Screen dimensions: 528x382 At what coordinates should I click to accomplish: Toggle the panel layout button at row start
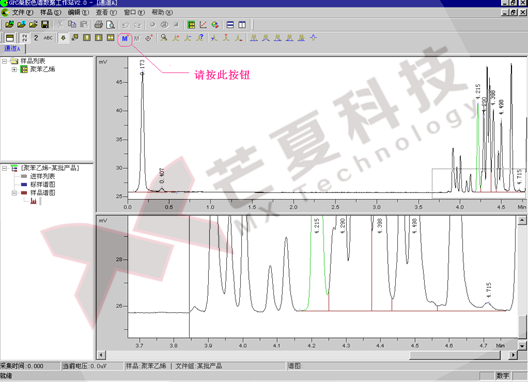[10, 38]
